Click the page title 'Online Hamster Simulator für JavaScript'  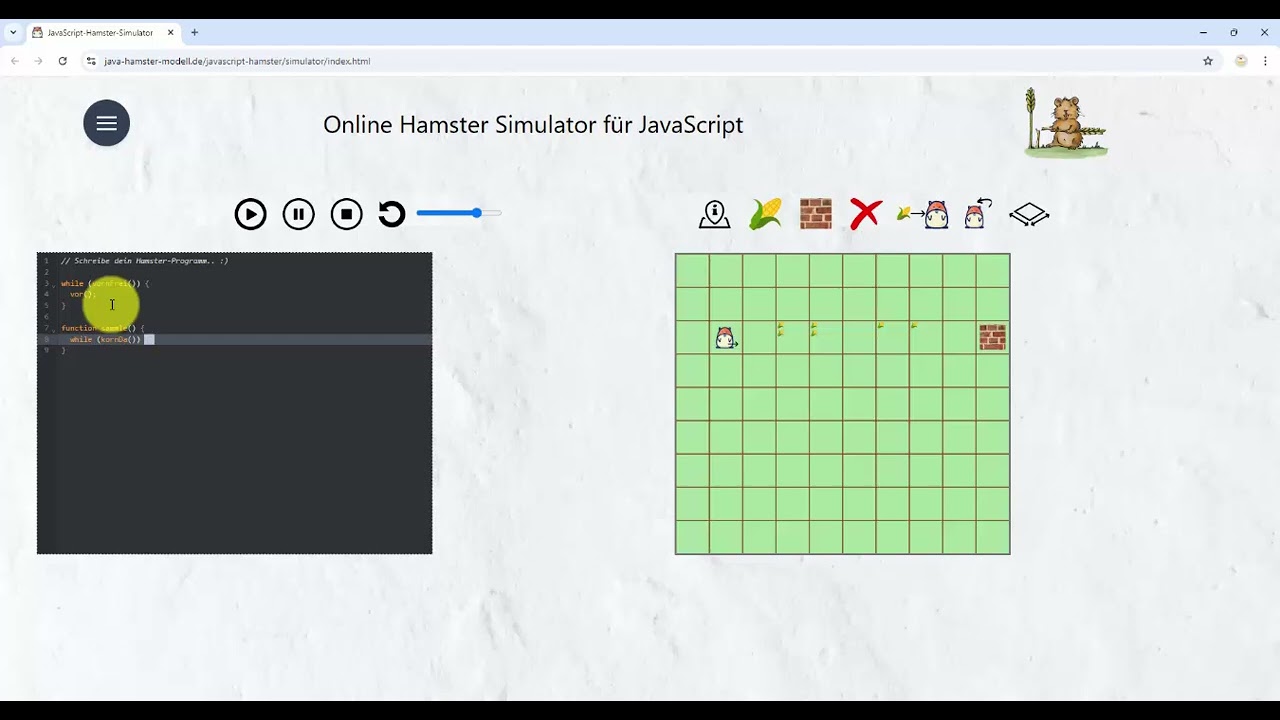(533, 125)
